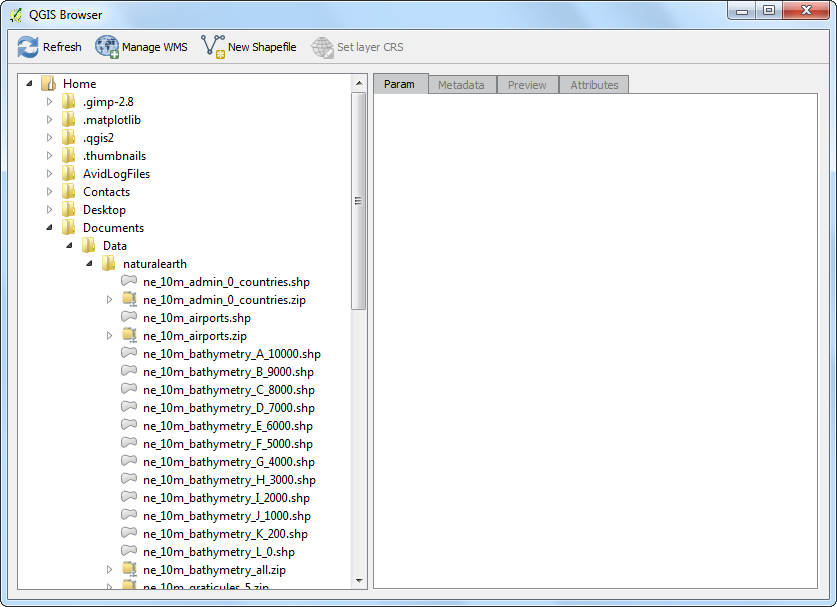The width and height of the screenshot is (837, 607).
Task: Switch to the Preview tab
Action: (527, 85)
